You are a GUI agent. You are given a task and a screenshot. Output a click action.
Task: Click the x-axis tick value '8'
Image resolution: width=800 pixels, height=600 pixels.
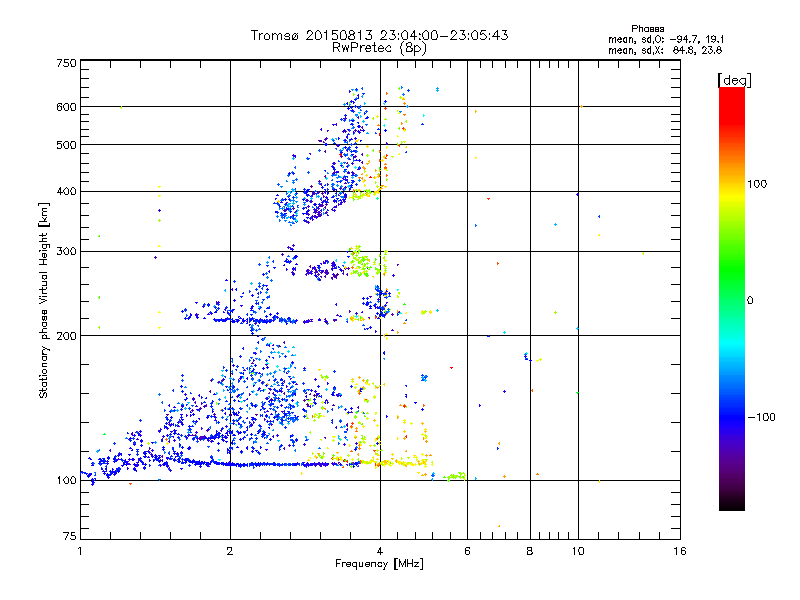(530, 551)
